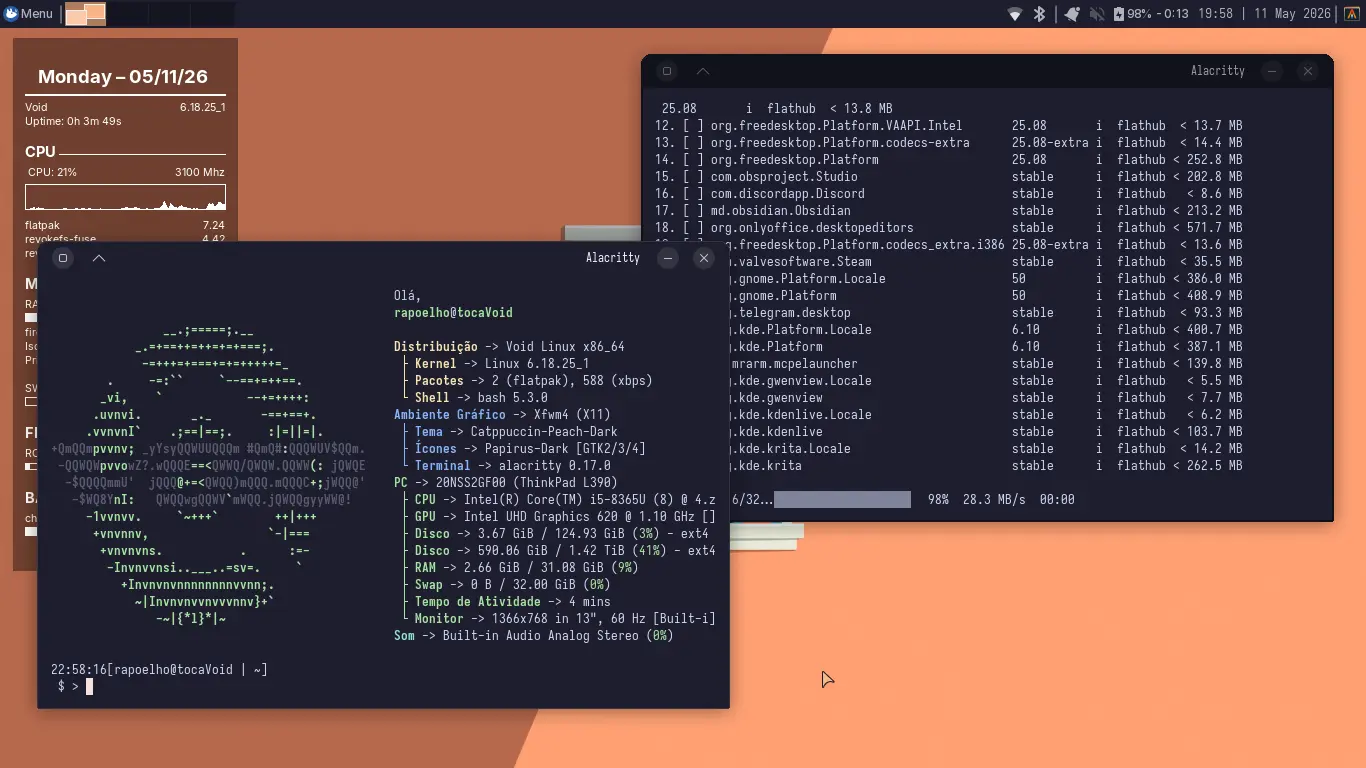Click the '28.3 MB/s' download speed text

click(x=994, y=499)
